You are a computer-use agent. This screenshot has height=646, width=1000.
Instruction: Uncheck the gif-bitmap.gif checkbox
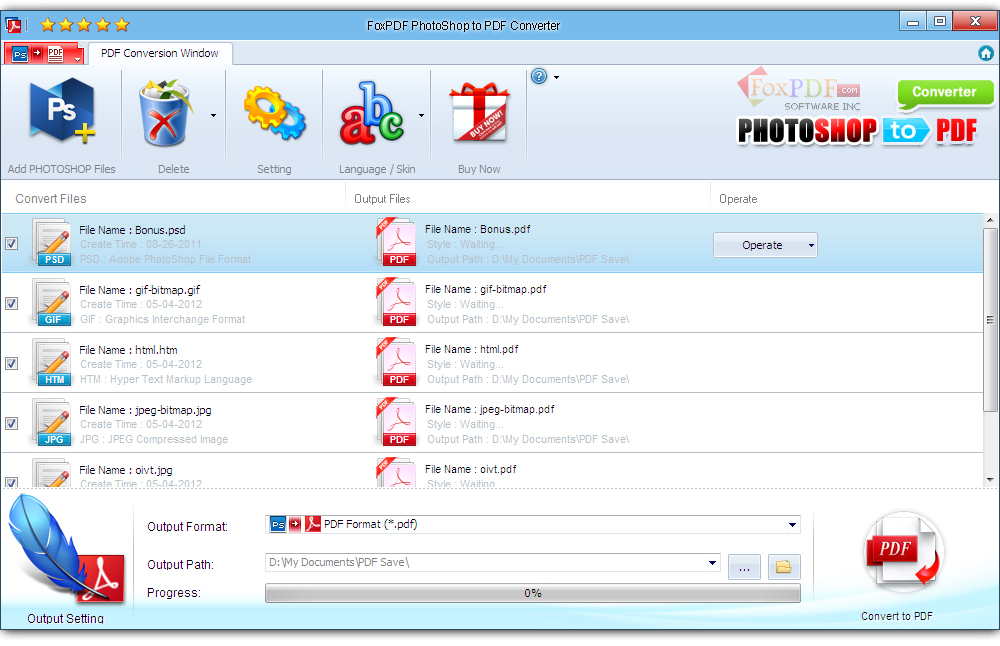point(11,304)
